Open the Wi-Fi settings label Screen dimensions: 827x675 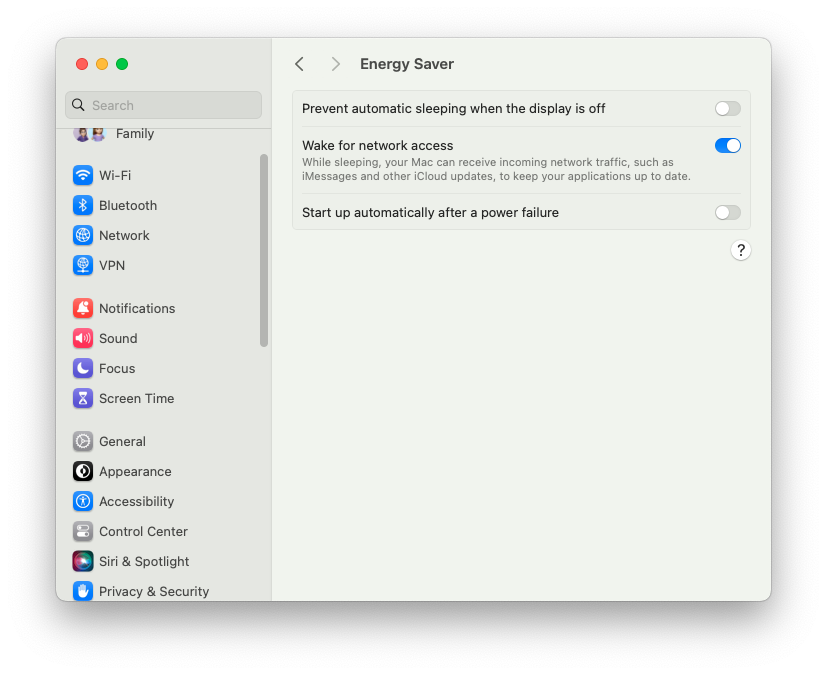[115, 175]
